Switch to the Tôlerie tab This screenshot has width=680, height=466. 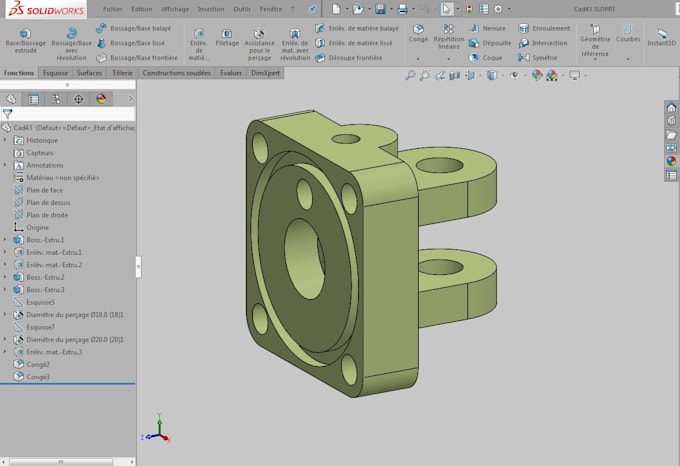click(122, 73)
